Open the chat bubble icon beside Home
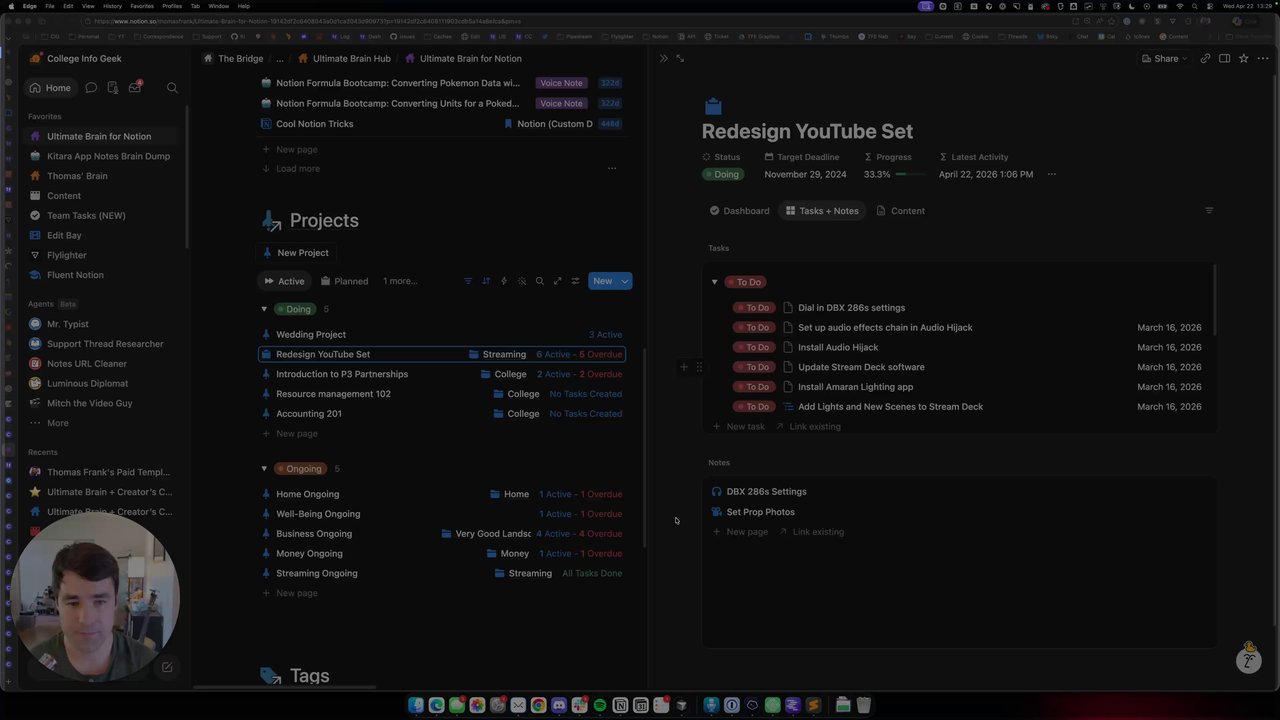The image size is (1280, 720). coord(91,88)
